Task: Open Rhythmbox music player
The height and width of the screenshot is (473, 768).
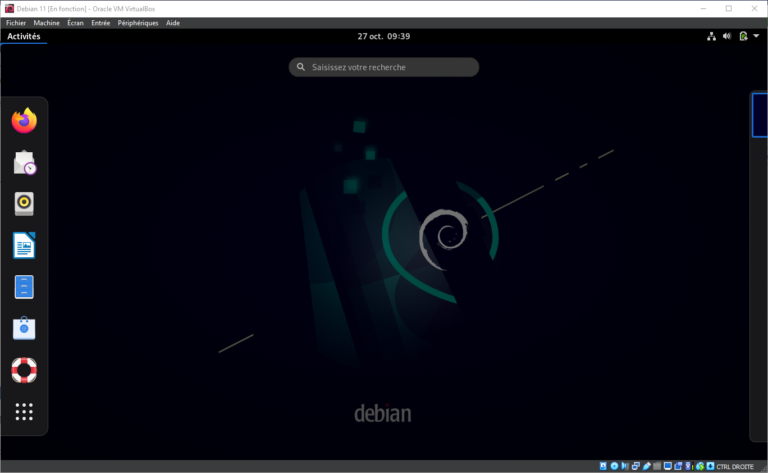Action: pyautogui.click(x=24, y=204)
